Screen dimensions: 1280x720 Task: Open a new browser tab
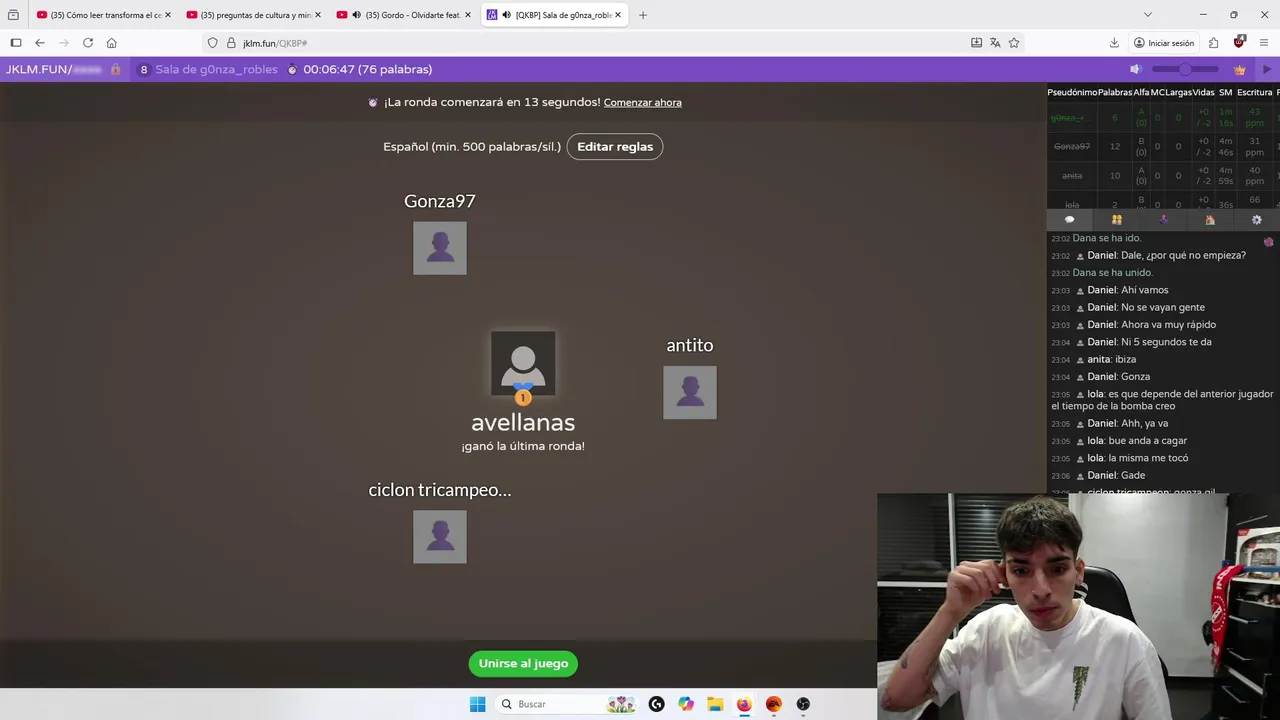click(x=642, y=15)
